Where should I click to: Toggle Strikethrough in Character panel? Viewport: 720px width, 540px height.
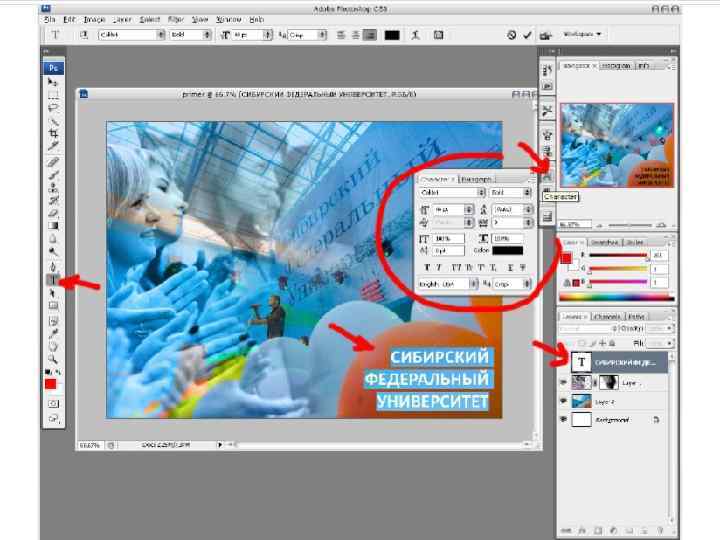[x=523, y=267]
